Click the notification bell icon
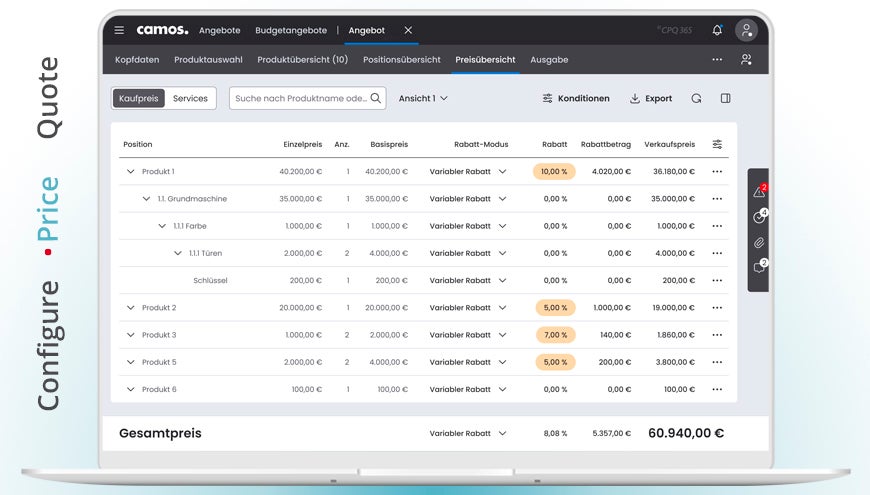This screenshot has width=870, height=495. pyautogui.click(x=717, y=30)
